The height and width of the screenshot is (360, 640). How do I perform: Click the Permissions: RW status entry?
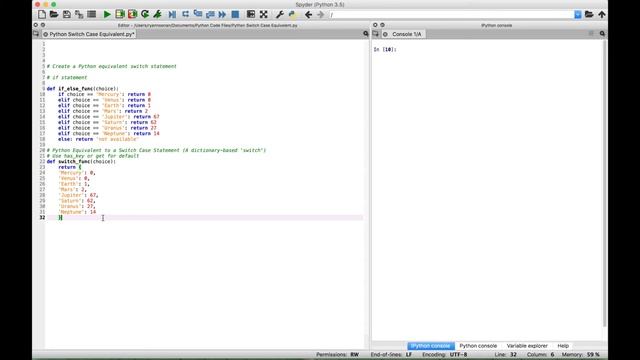tap(338, 355)
